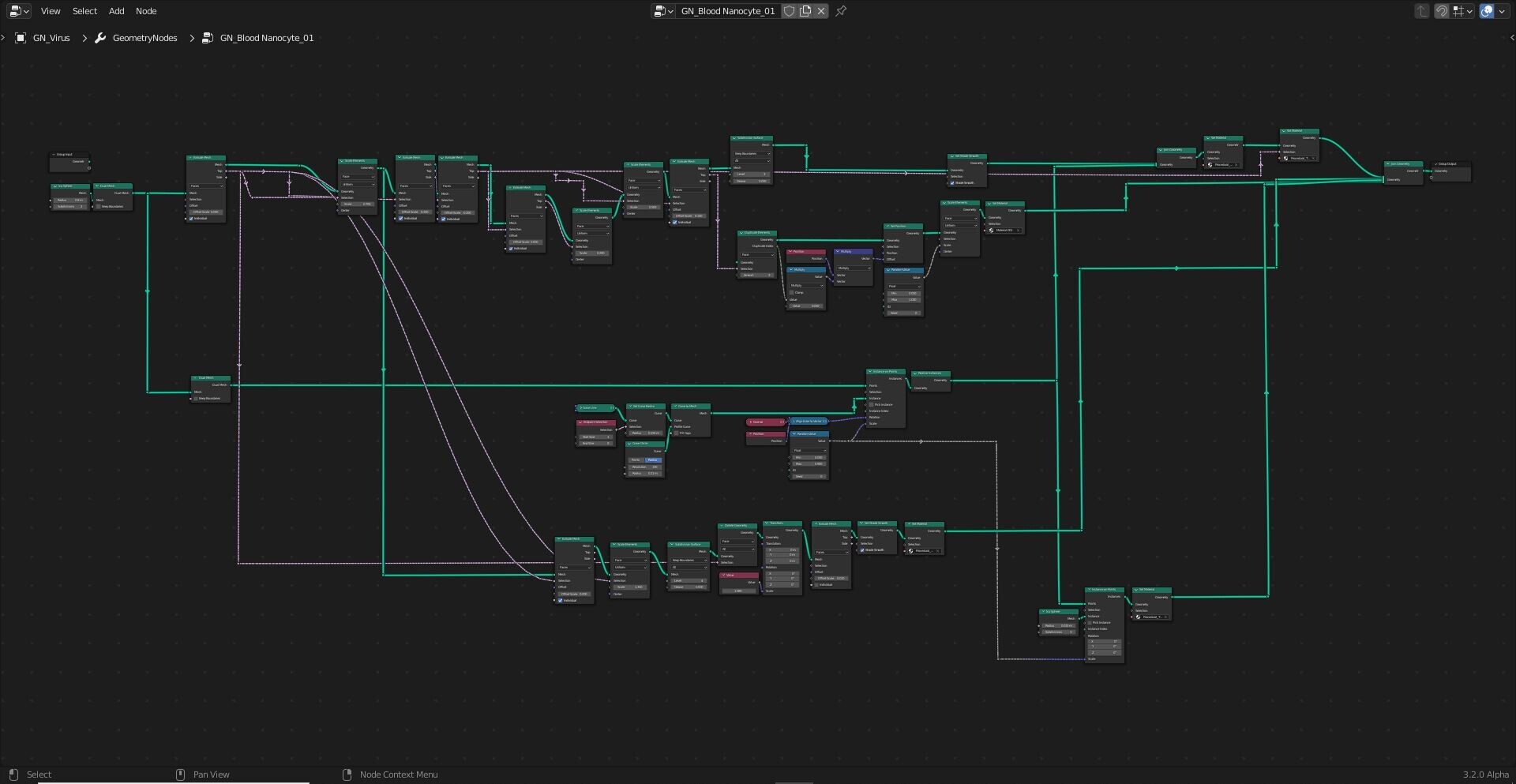Click the wrench GeometryNodes icon in the breadcrumb
Screen dimensions: 1516x784
99,37
